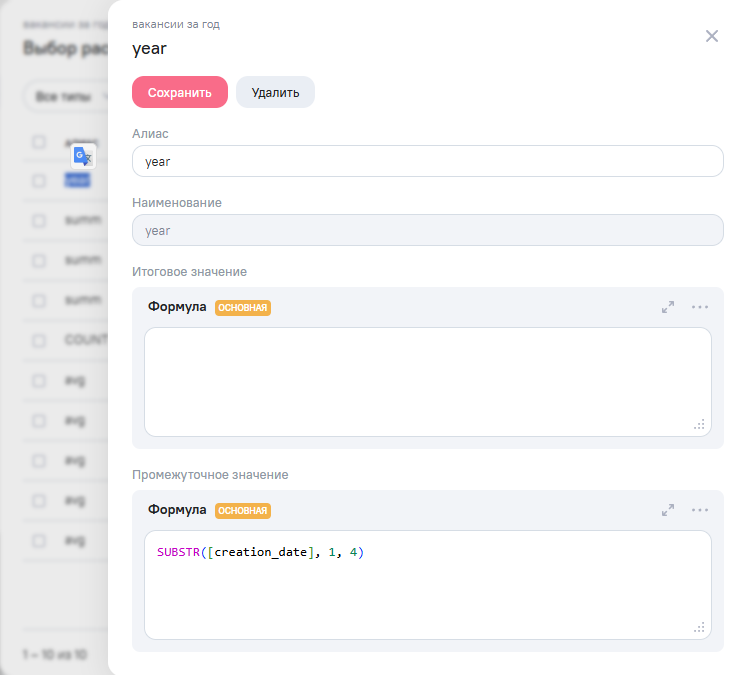
Task: Toggle the select-all checkbox in list header
Action: pyautogui.click(x=39, y=142)
